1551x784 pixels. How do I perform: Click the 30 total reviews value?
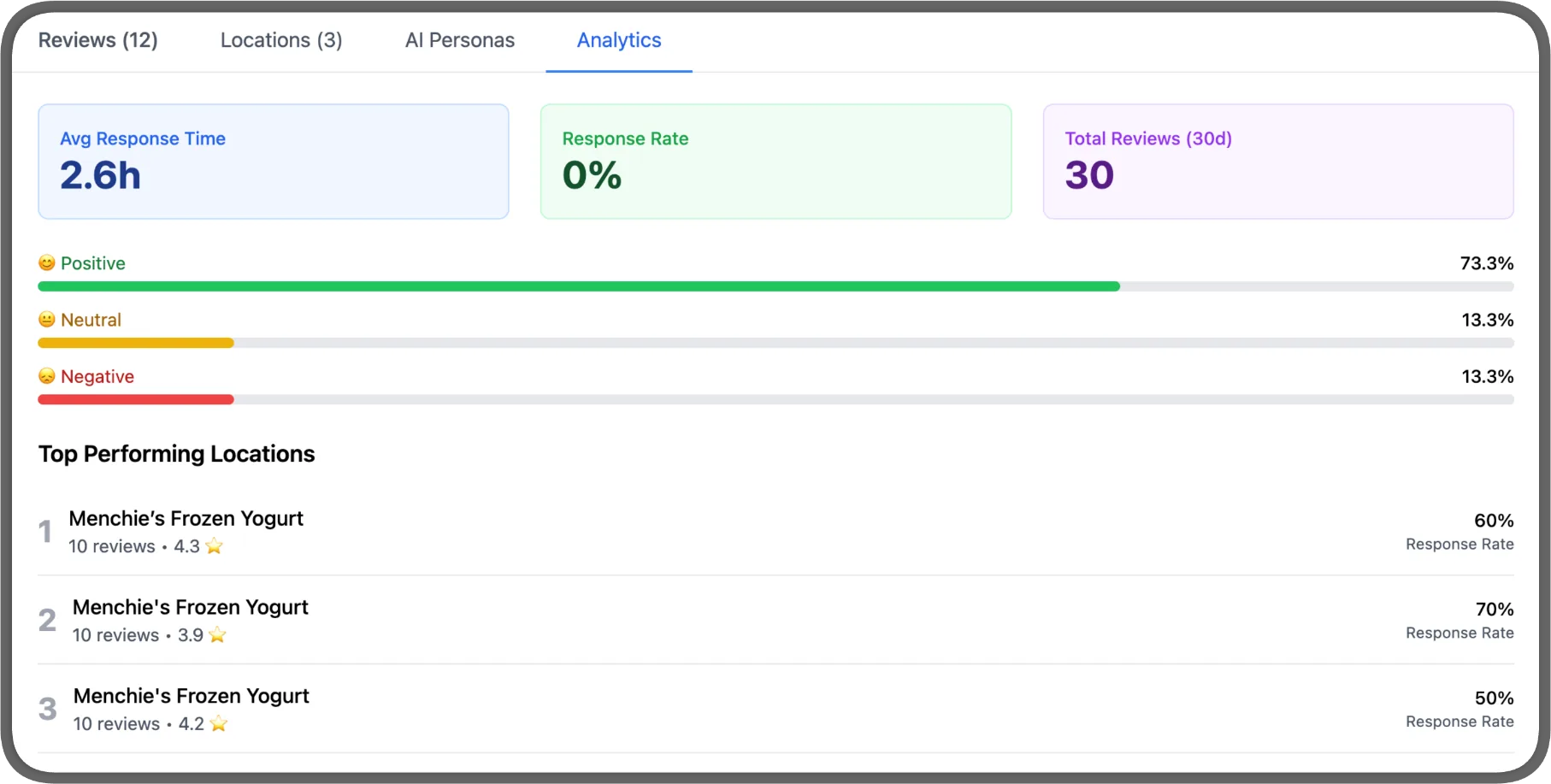(x=1089, y=176)
